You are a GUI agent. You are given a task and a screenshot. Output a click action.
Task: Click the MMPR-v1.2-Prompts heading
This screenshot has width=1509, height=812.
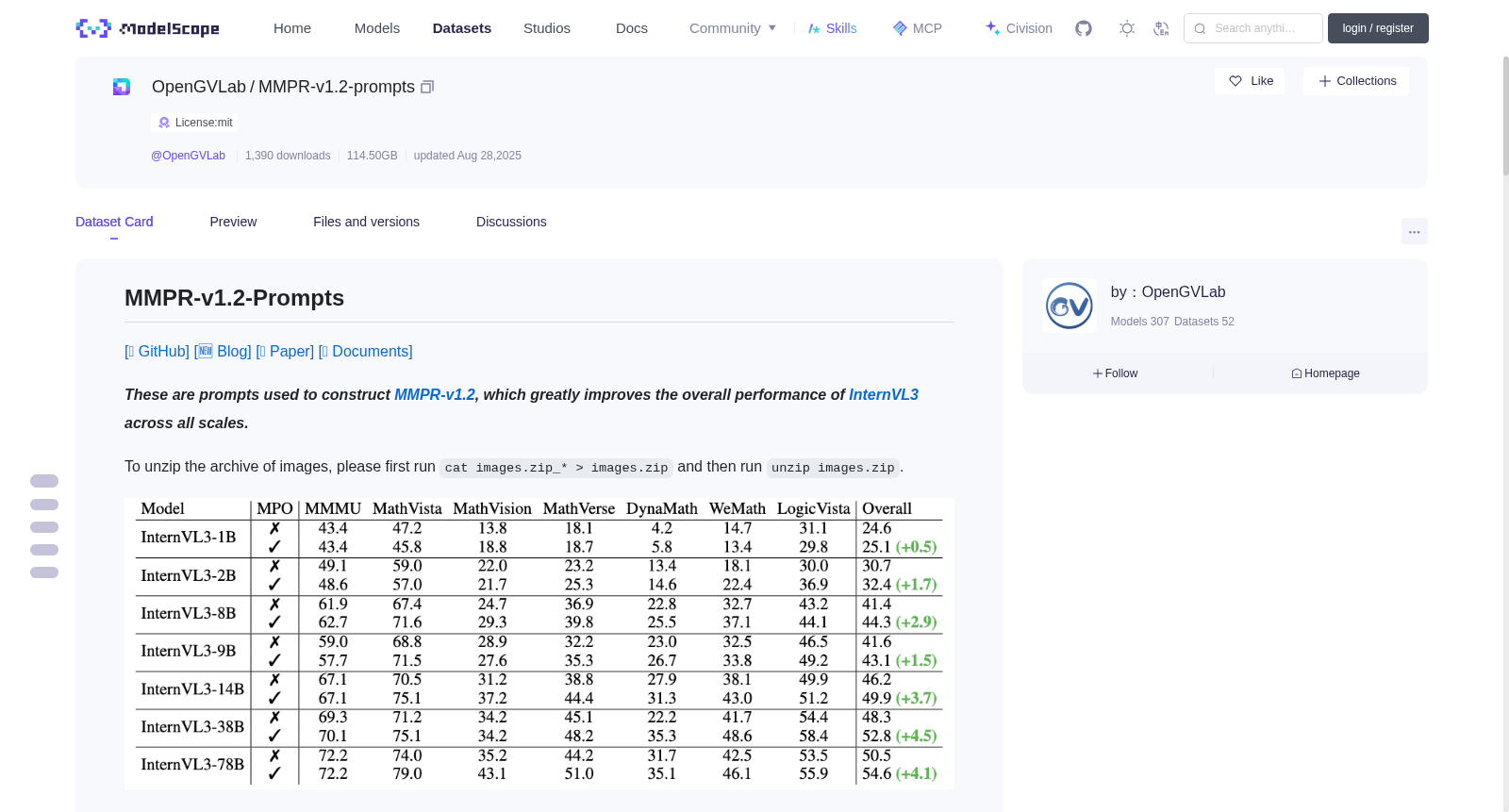tap(234, 298)
